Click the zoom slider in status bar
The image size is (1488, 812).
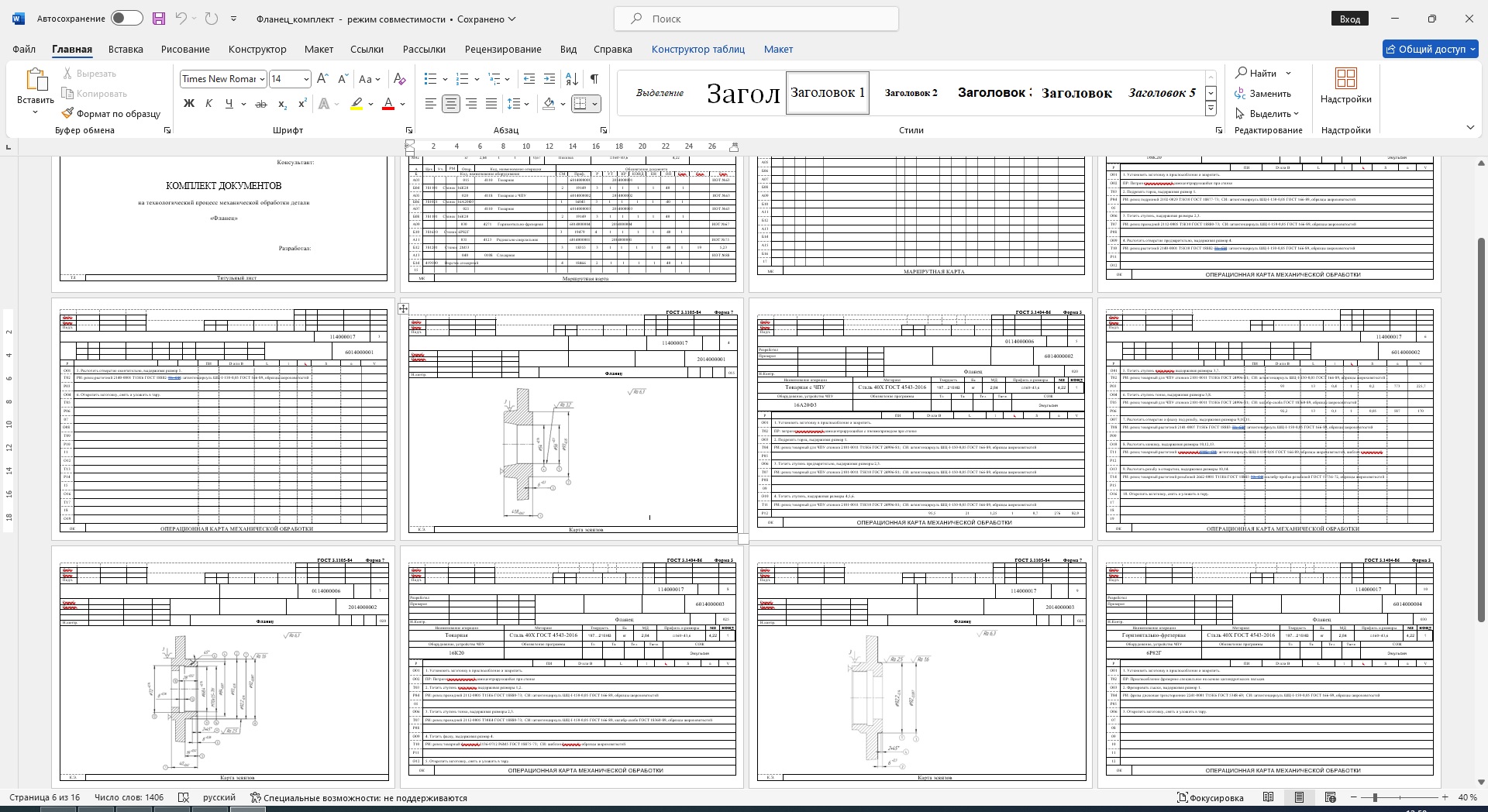click(x=1375, y=797)
